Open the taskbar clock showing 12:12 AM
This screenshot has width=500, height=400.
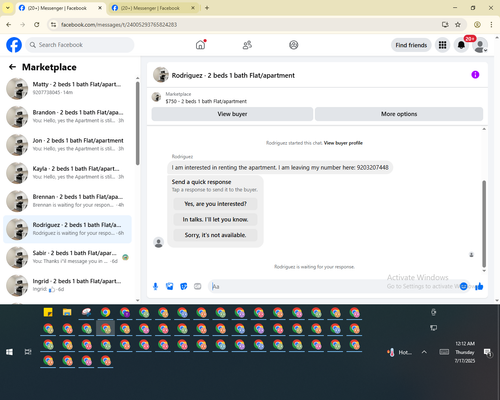[x=465, y=352]
